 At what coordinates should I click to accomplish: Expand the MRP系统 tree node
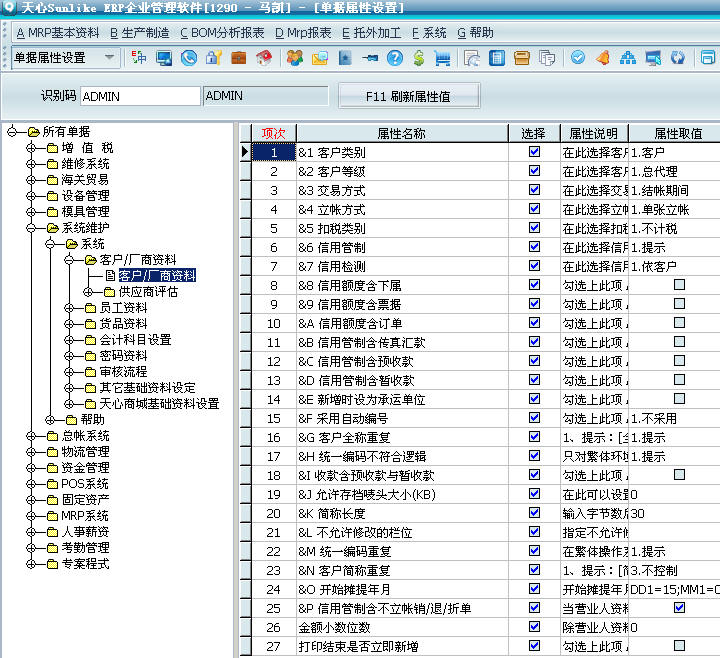coord(31,516)
